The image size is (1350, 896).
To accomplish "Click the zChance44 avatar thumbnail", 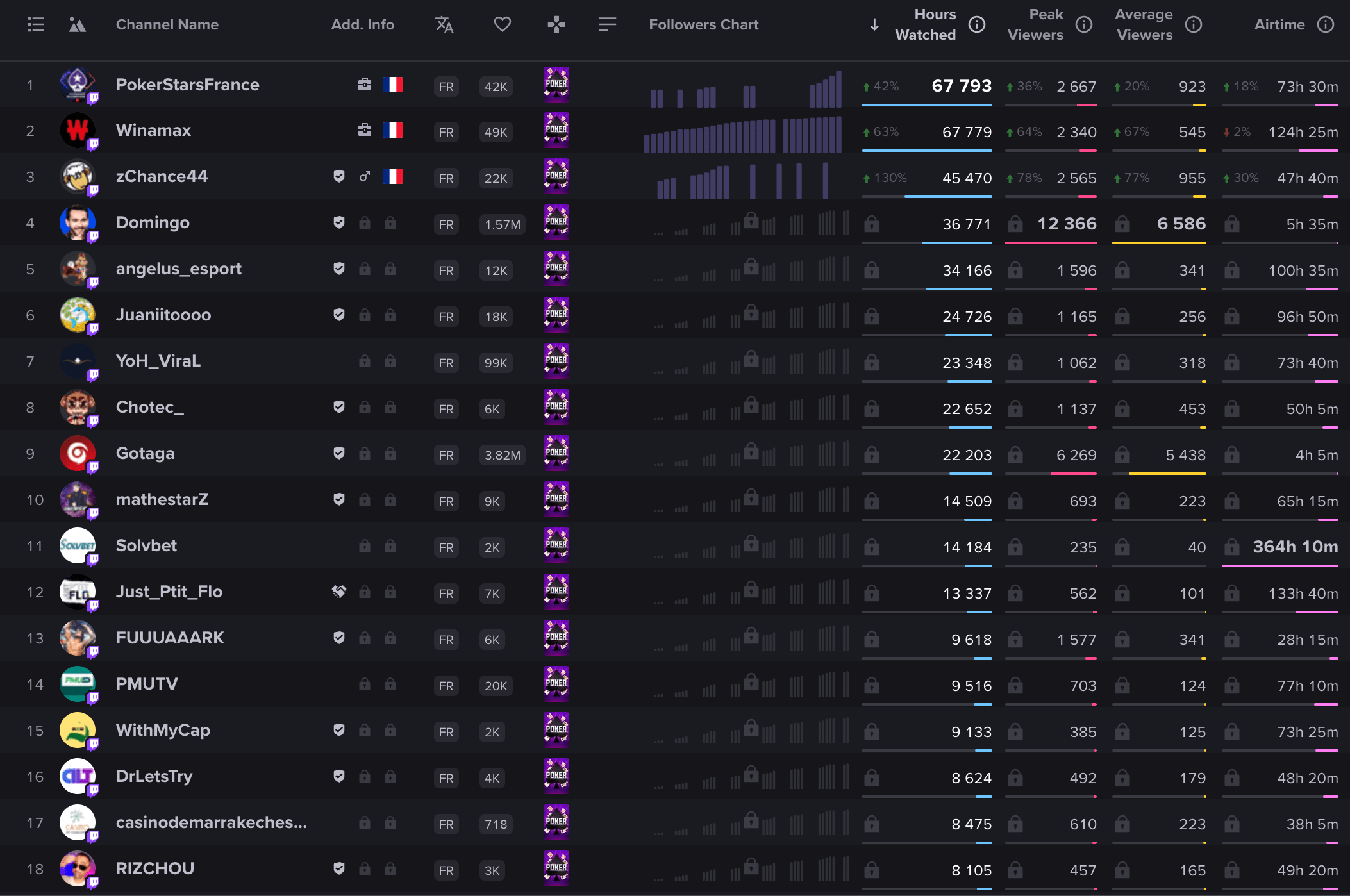I will [78, 176].
